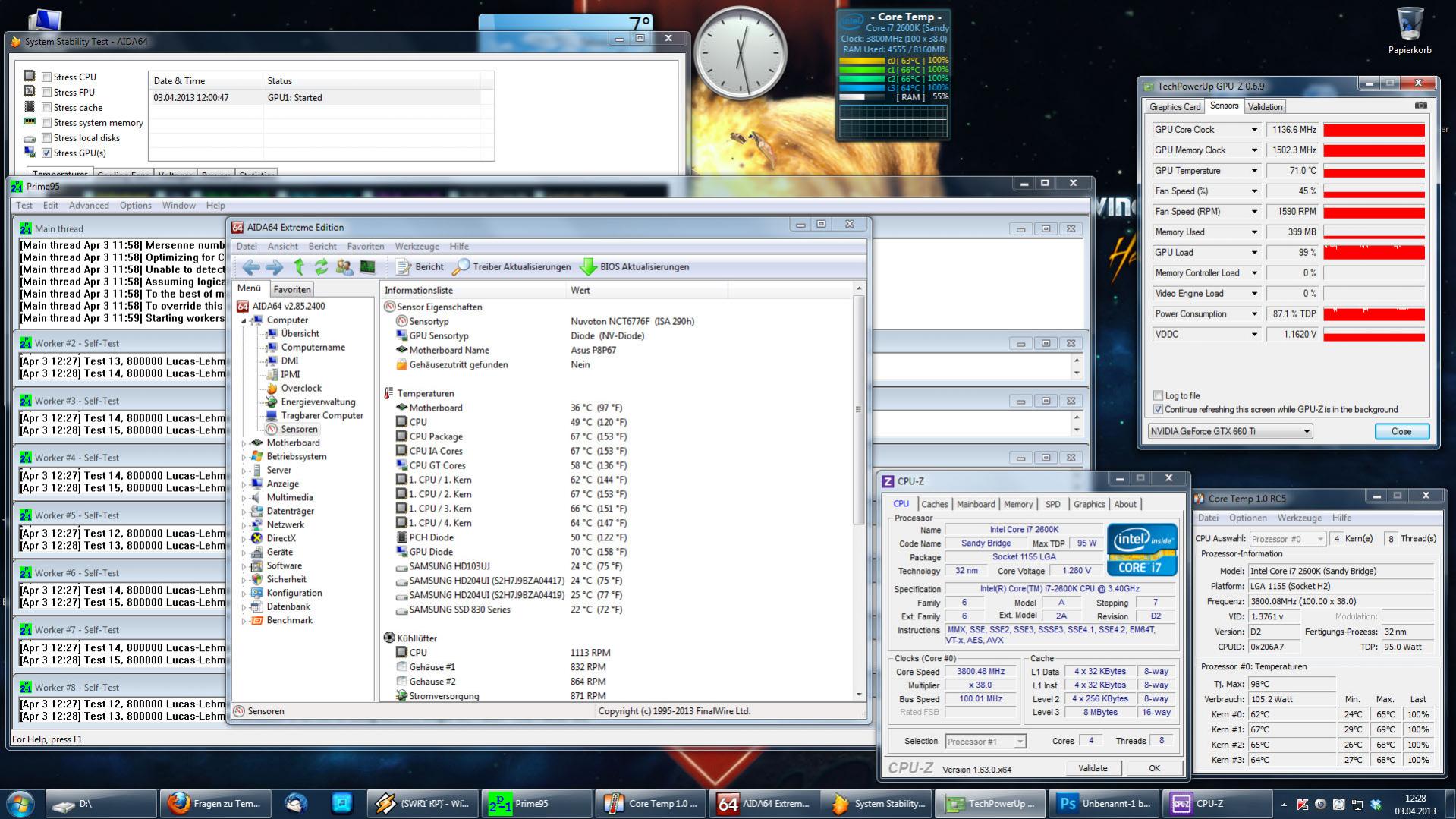Enable the Log to file checkbox
This screenshot has width=1456, height=819.
pyautogui.click(x=1158, y=395)
